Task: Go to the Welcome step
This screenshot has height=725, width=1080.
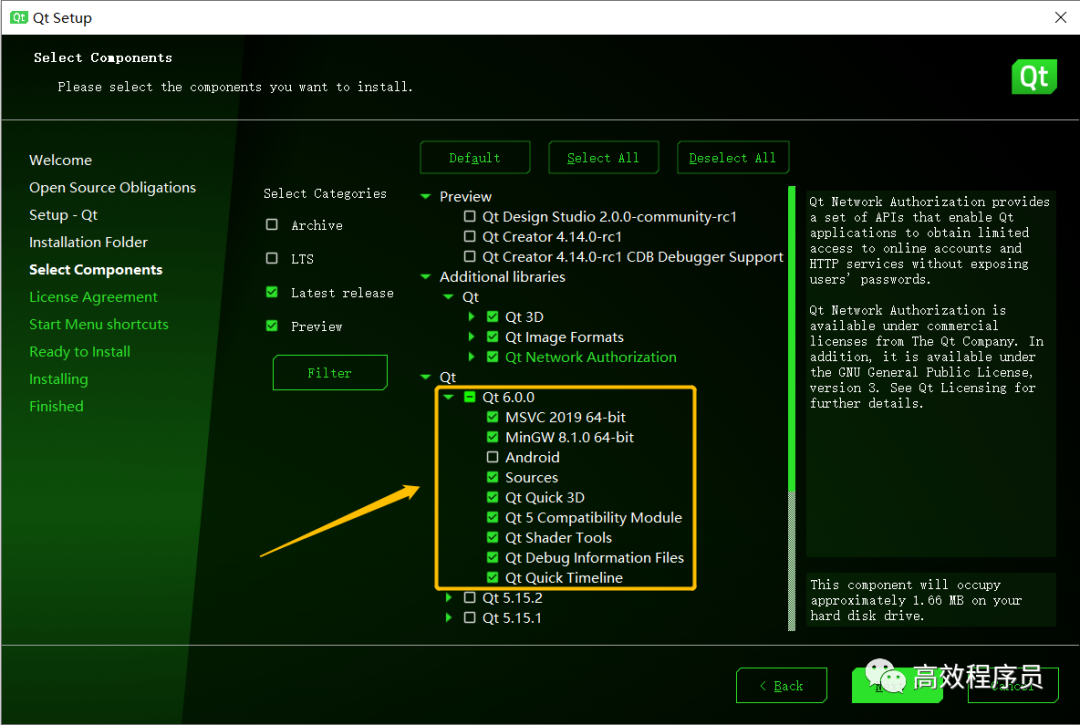Action: tap(61, 160)
